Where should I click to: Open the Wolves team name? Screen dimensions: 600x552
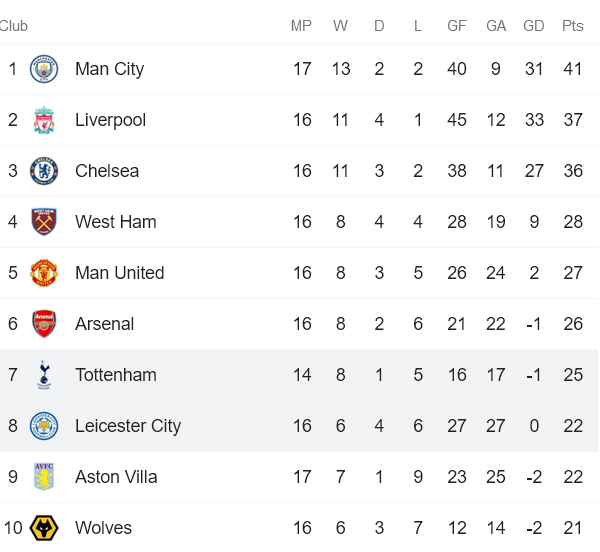click(103, 528)
